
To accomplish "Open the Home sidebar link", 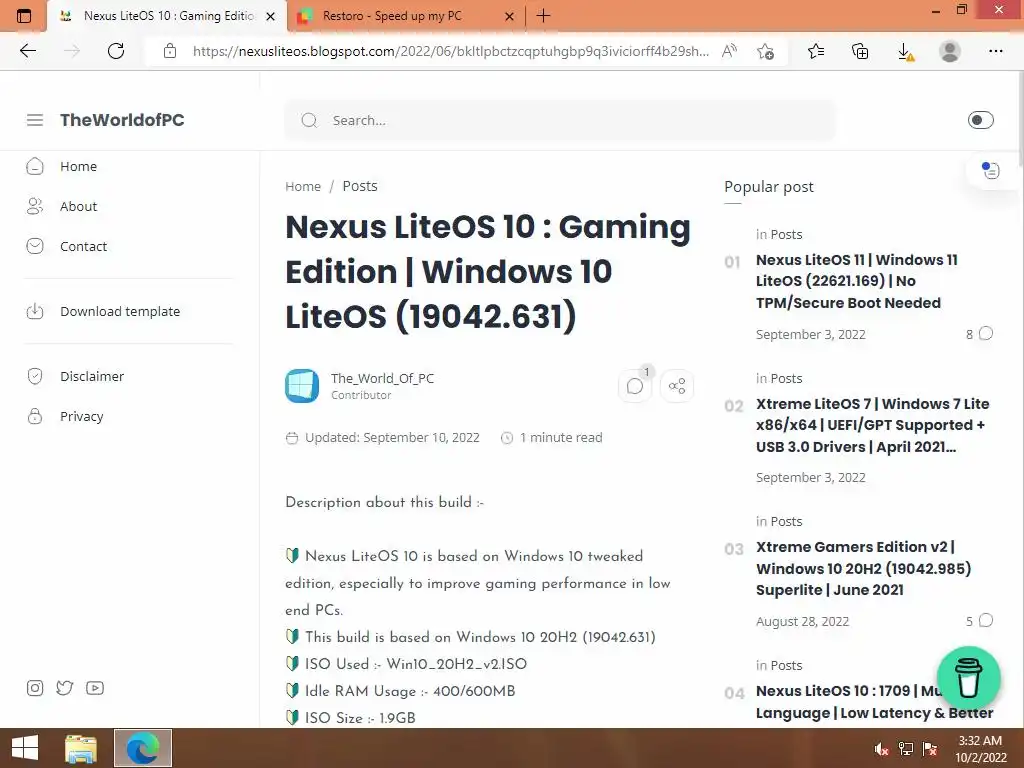I will click(78, 167).
